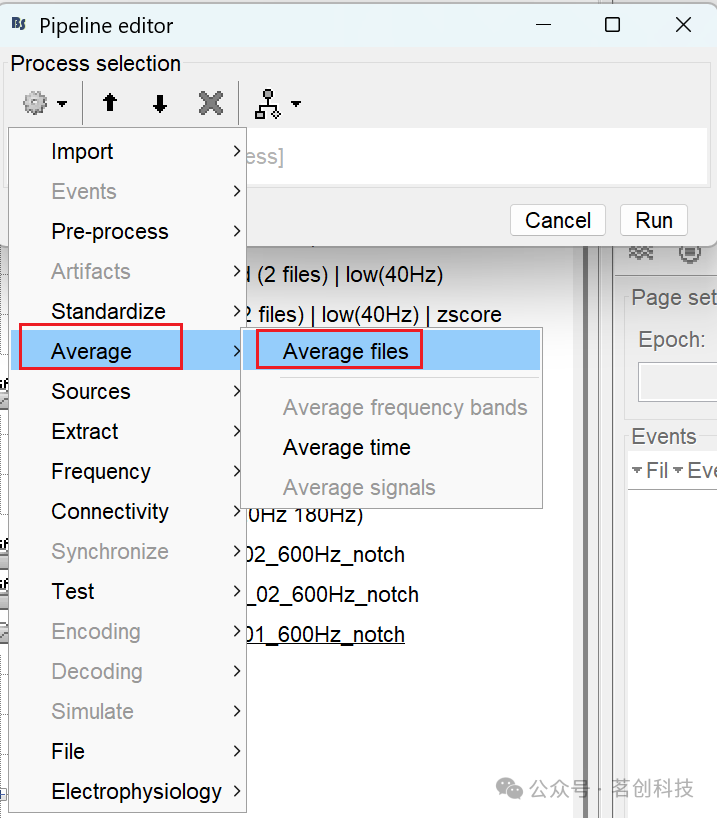Move selected process down with arrow
Image resolution: width=717 pixels, height=818 pixels.
click(x=160, y=103)
